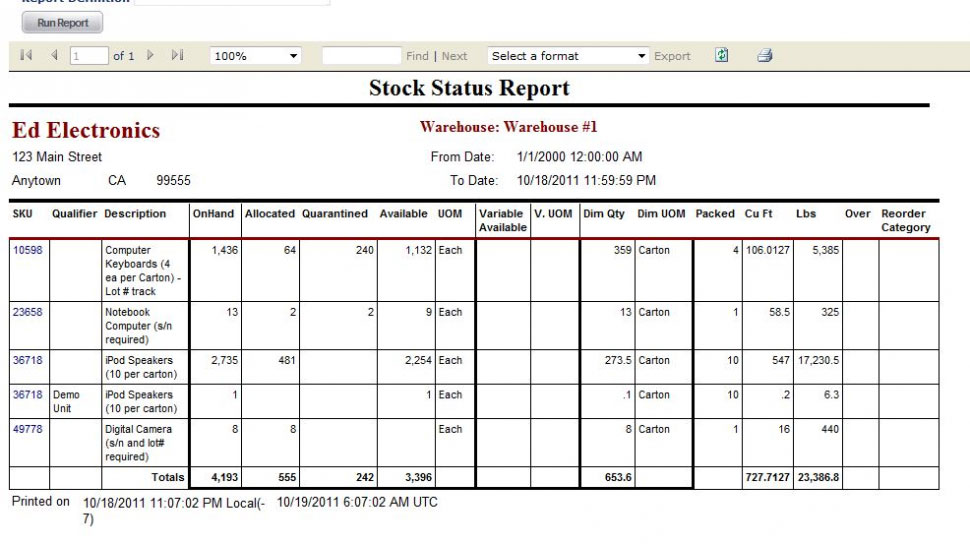Viewport: 970px width, 544px height.
Task: Advance to the next report page
Action: [151, 56]
